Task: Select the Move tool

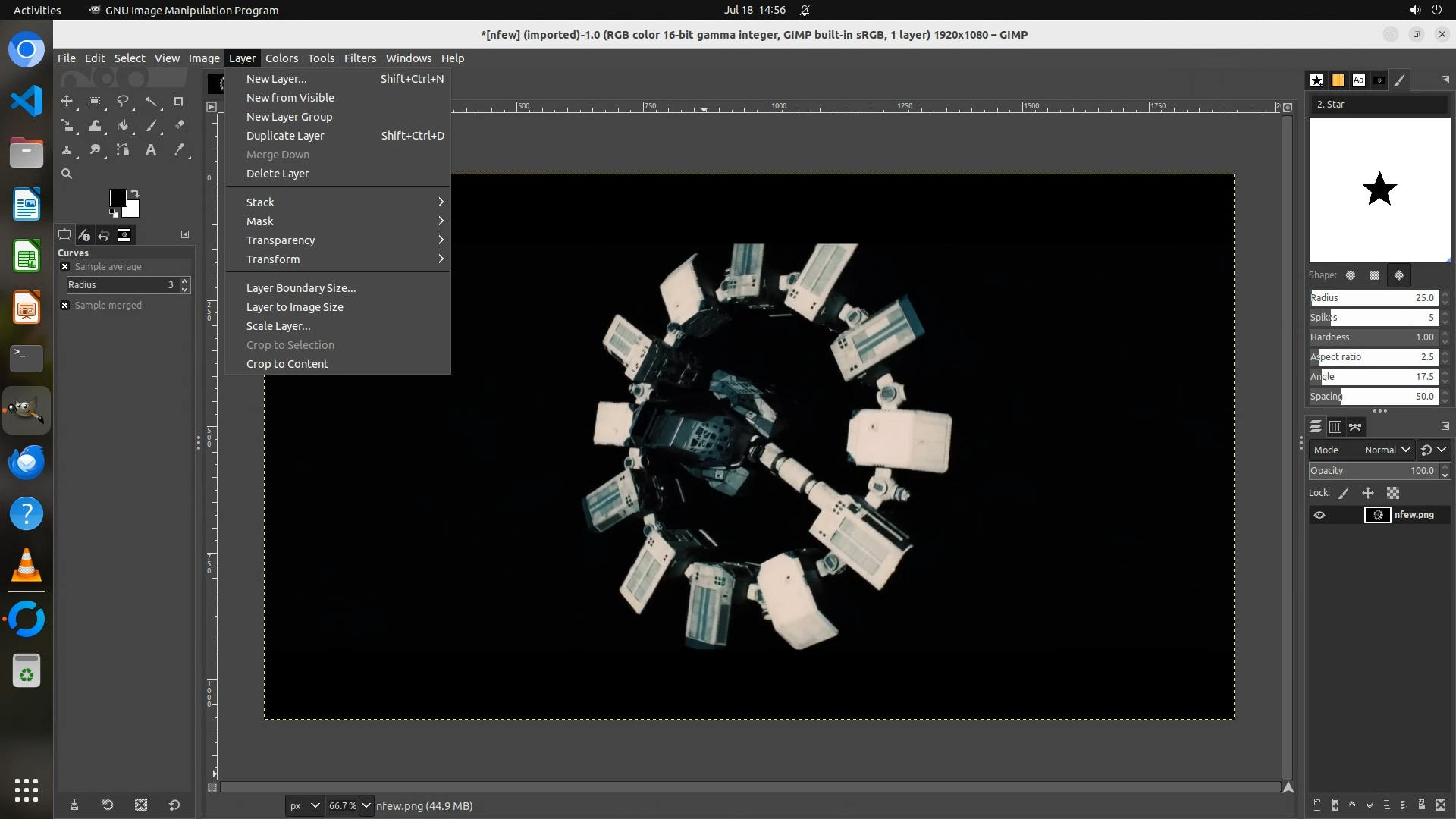Action: coord(67,101)
